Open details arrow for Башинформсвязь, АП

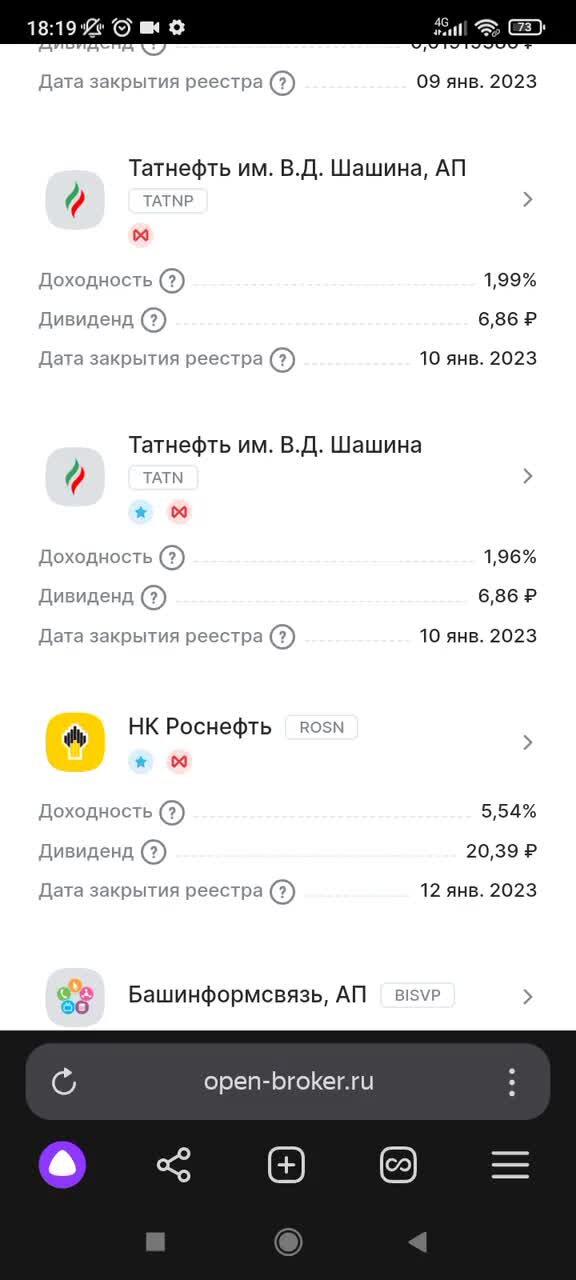528,997
